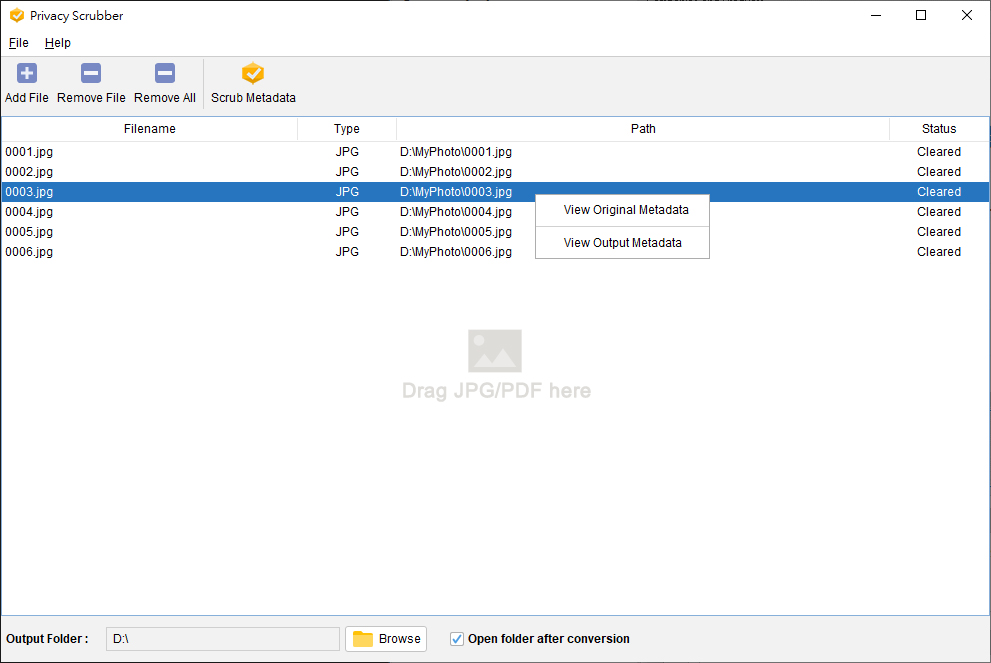Image resolution: width=991 pixels, height=663 pixels.
Task: Select the 0001.jpg row in file list
Action: pyautogui.click(x=30, y=152)
